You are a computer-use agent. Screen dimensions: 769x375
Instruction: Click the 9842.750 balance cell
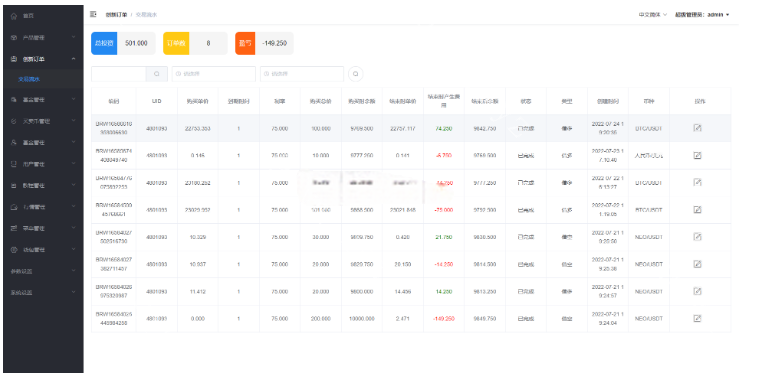point(485,128)
